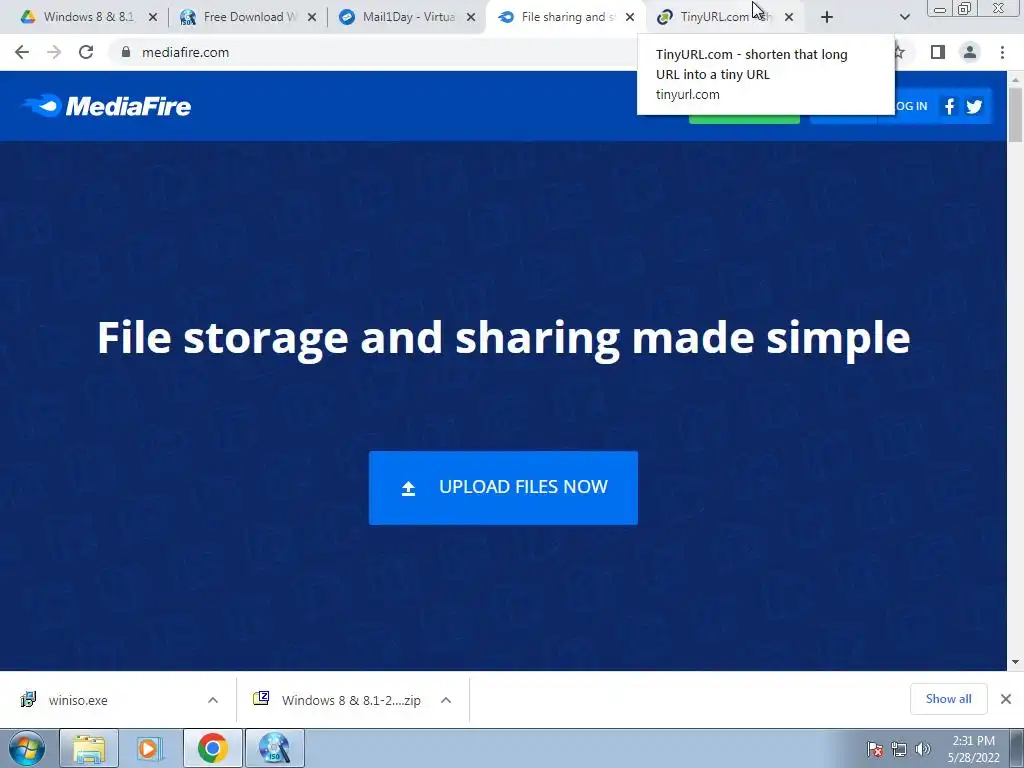Screen dimensions: 1024x768
Task: Click the browser forward arrow
Action: (54, 52)
